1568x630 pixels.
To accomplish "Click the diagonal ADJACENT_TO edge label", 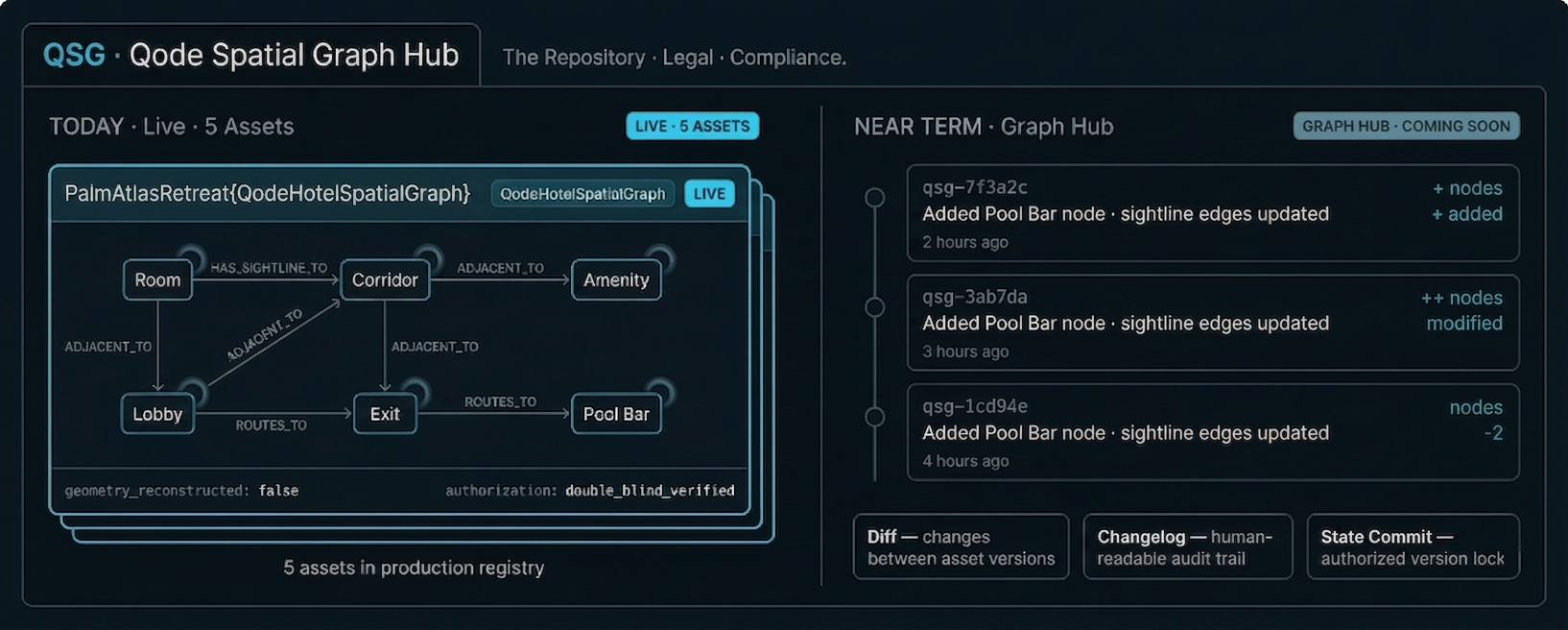I will pyautogui.click(x=265, y=335).
